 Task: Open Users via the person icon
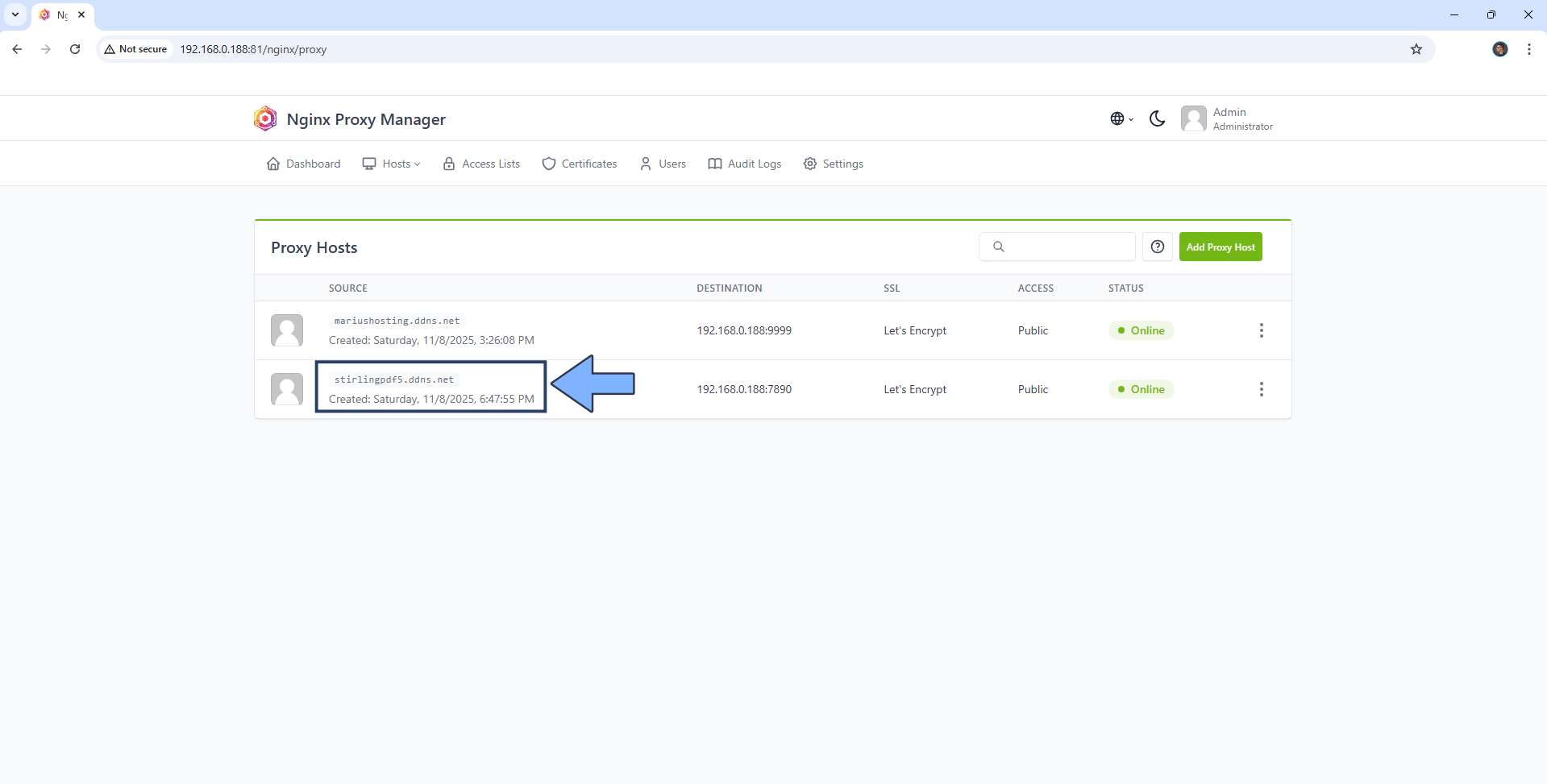(x=644, y=164)
